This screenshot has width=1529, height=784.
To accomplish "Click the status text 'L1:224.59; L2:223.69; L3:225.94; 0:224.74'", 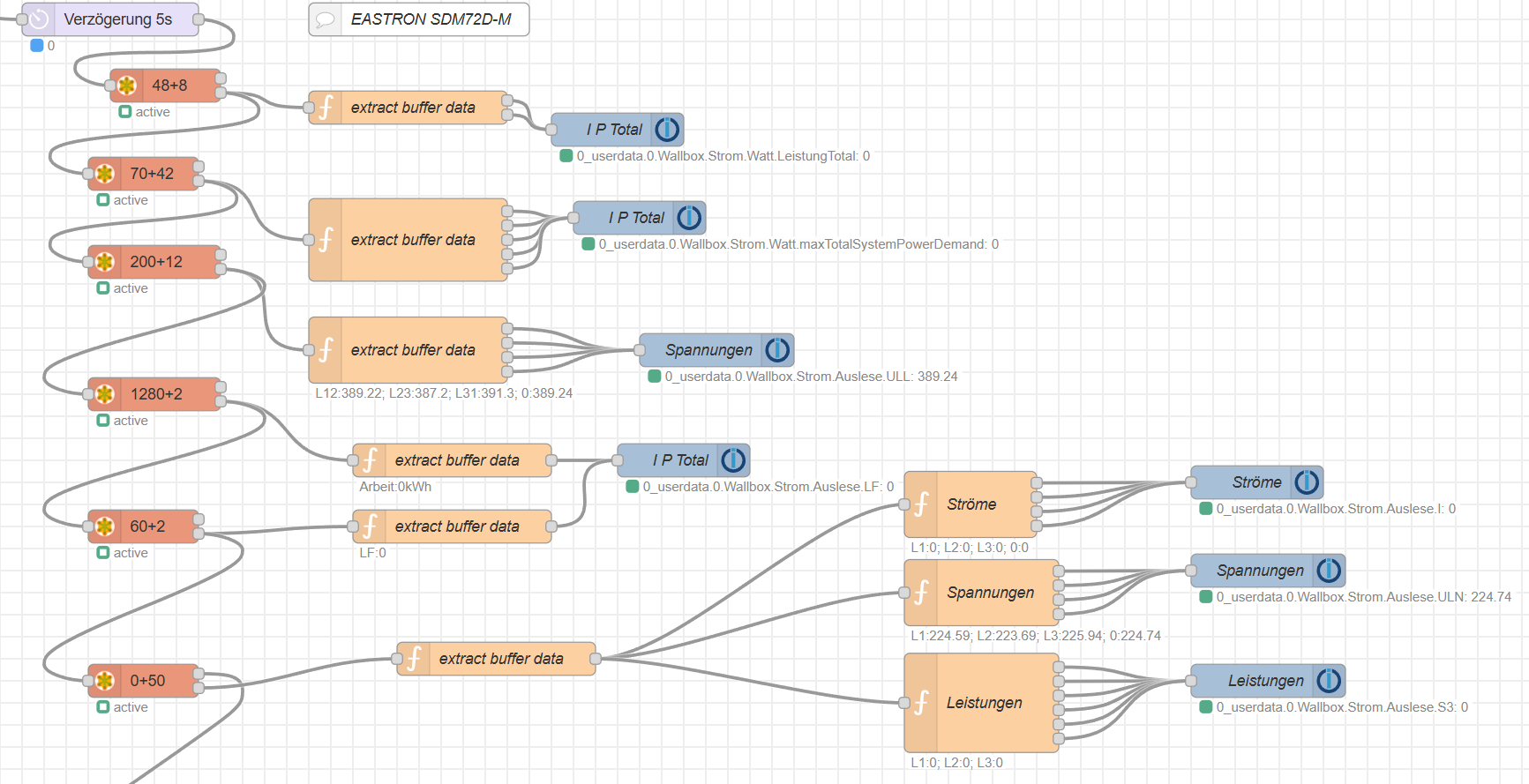I will (x=1036, y=636).
